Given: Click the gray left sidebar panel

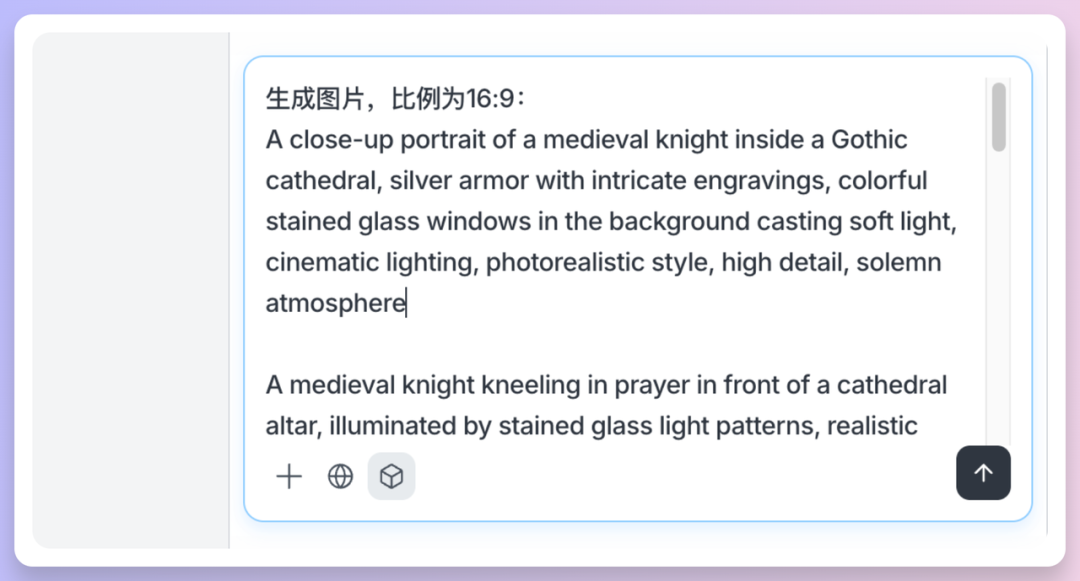Looking at the screenshot, I should pos(131,290).
